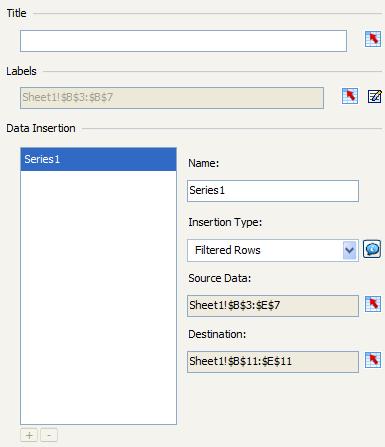Click the Insertion Type help bubble icon
Viewport: 385px width, 447px height.
(x=372, y=249)
